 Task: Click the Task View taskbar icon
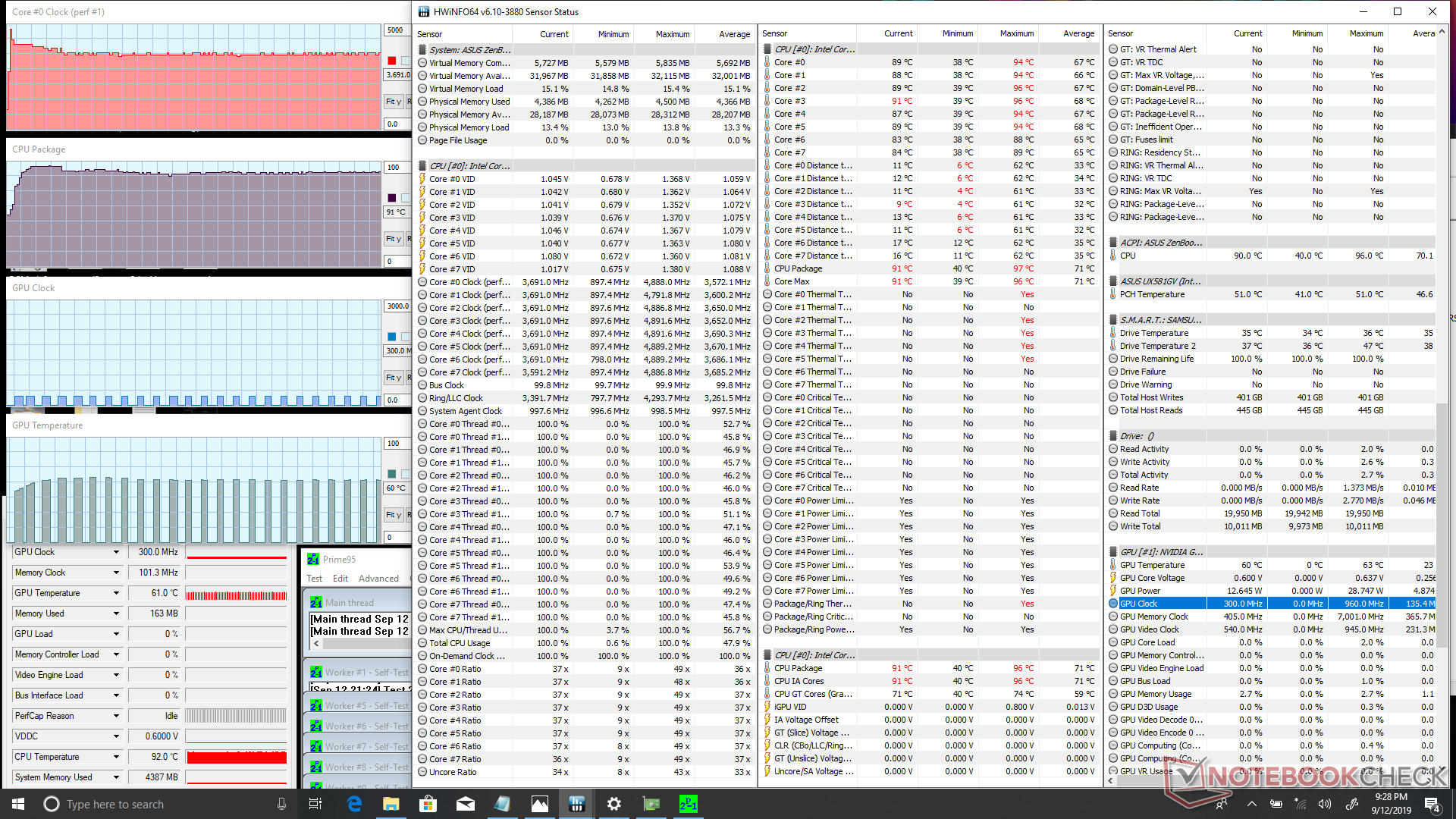pos(315,804)
